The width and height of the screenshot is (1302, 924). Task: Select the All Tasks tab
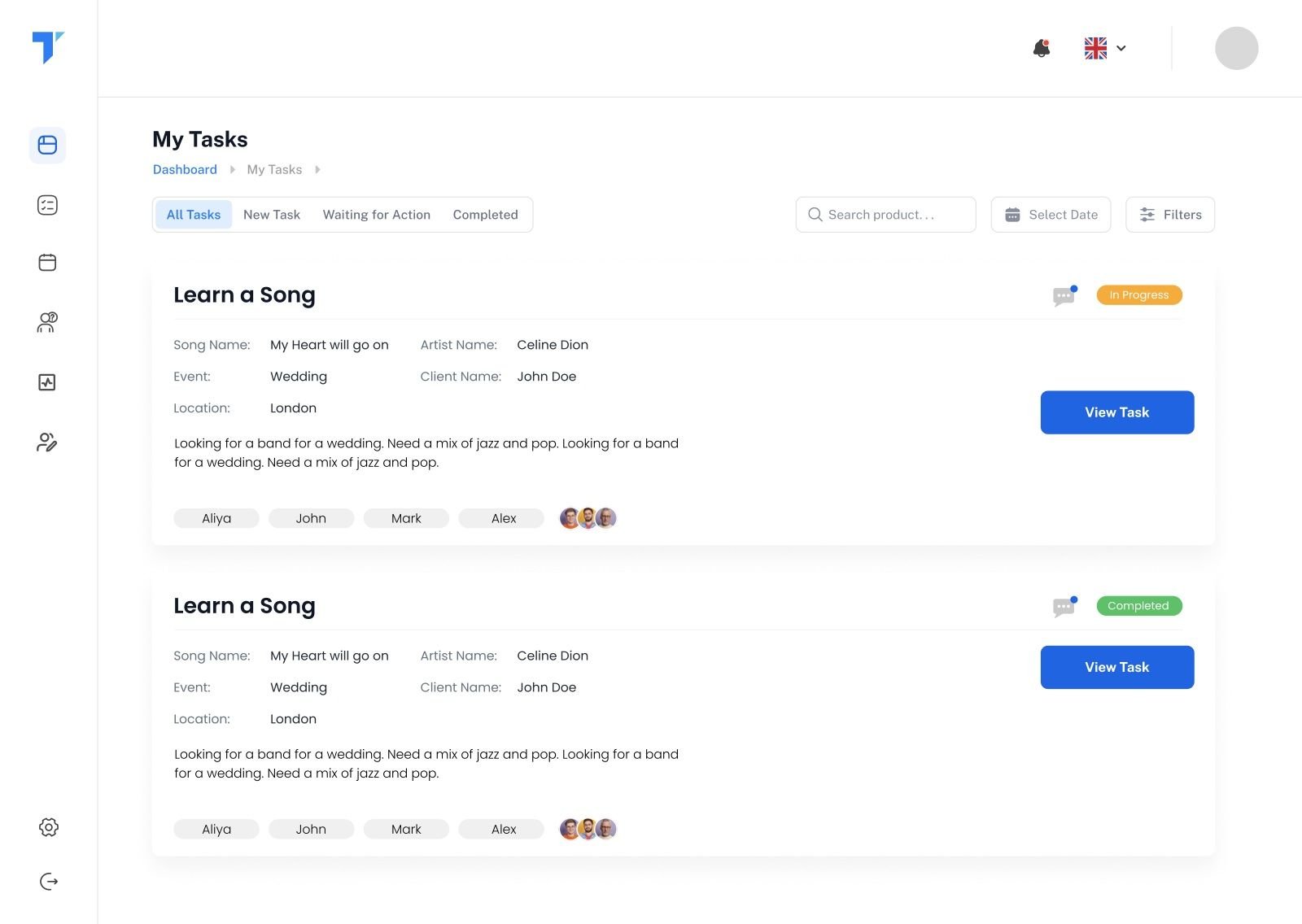(194, 215)
